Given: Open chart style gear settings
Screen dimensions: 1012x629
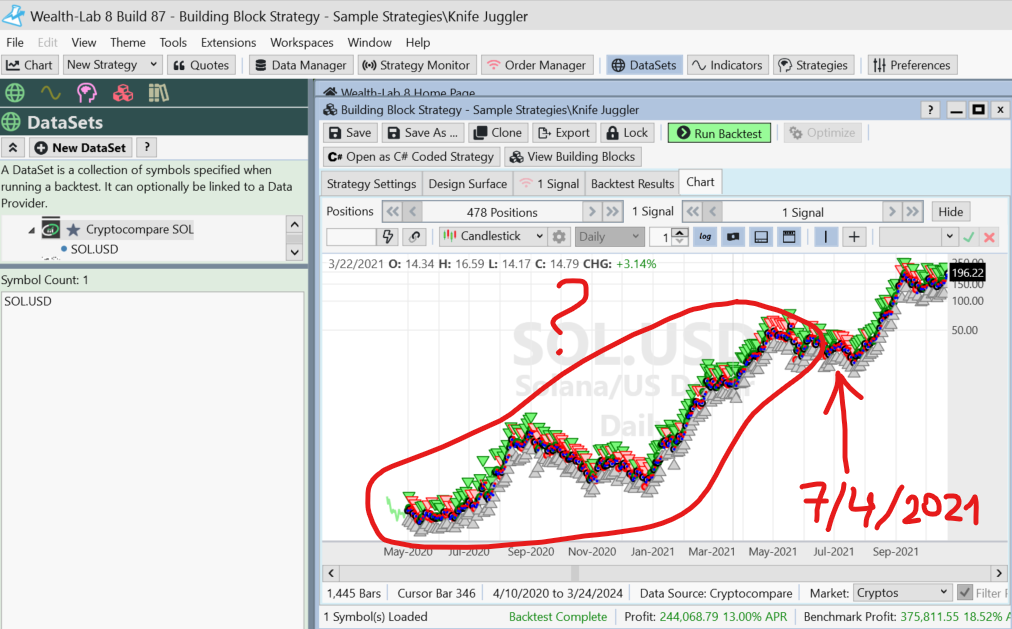Looking at the screenshot, I should 559,237.
